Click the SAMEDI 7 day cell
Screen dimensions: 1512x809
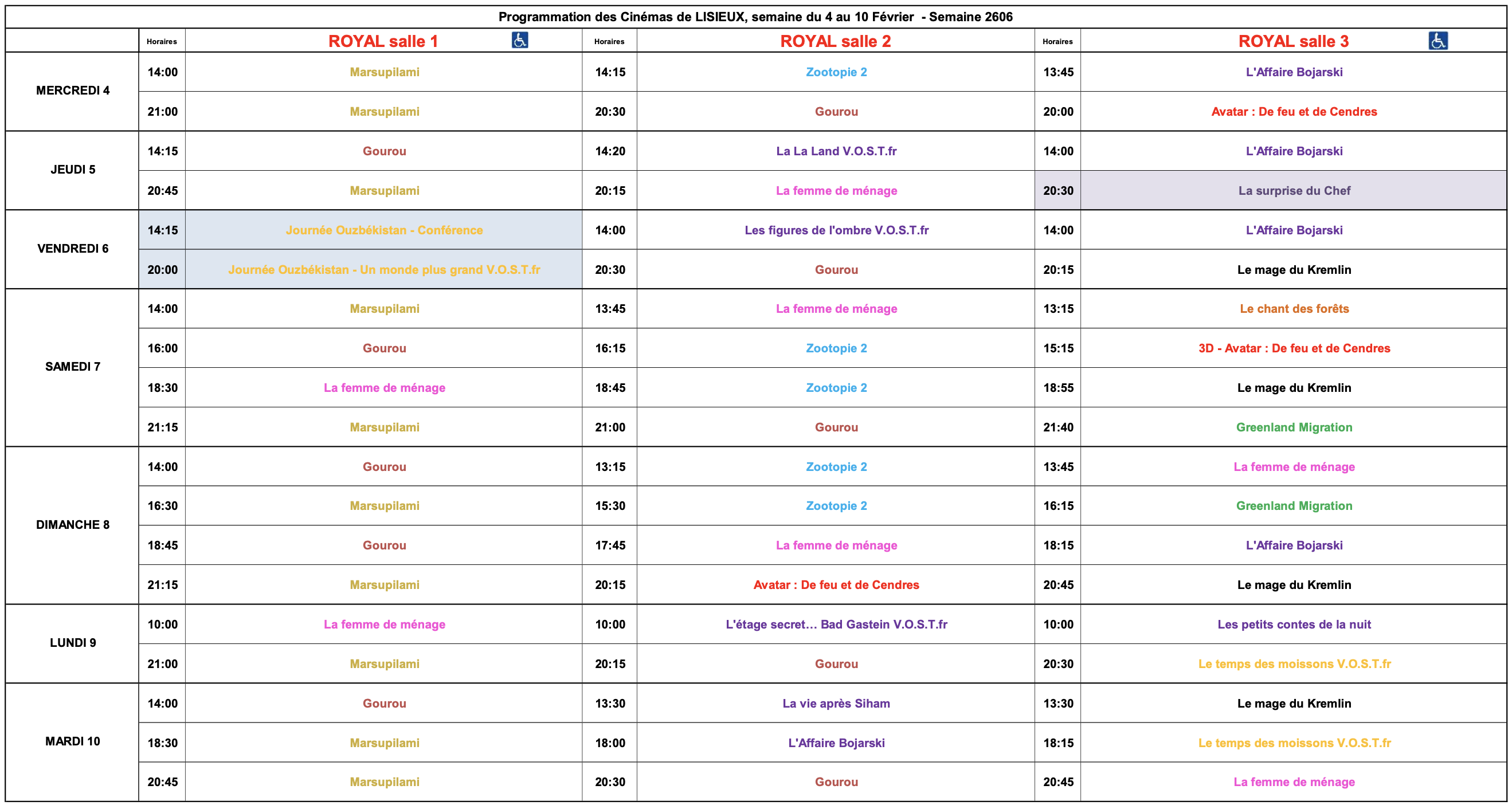72,367
